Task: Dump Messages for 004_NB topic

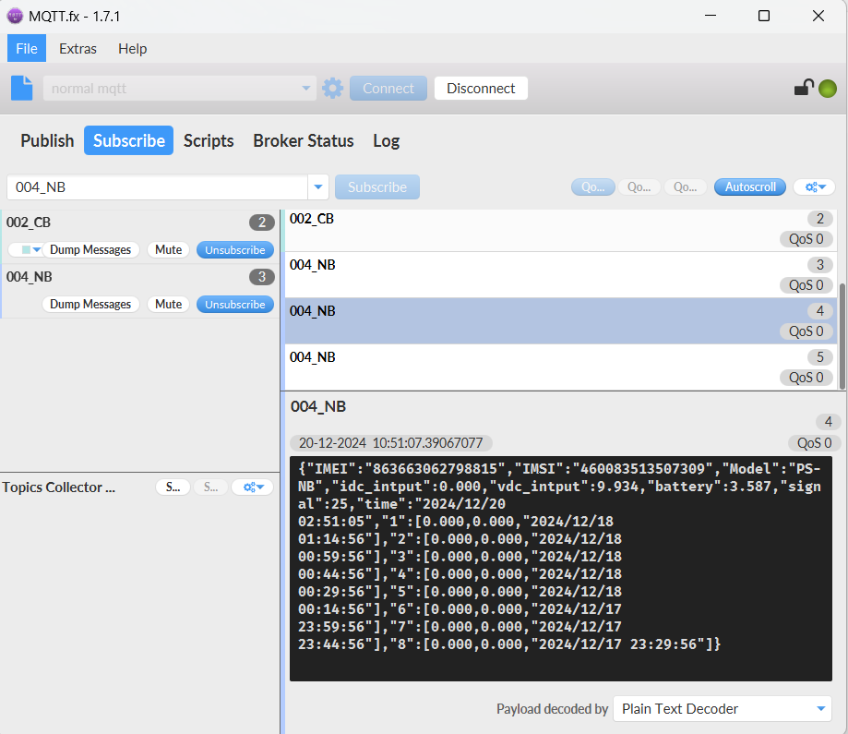Action: coord(90,304)
